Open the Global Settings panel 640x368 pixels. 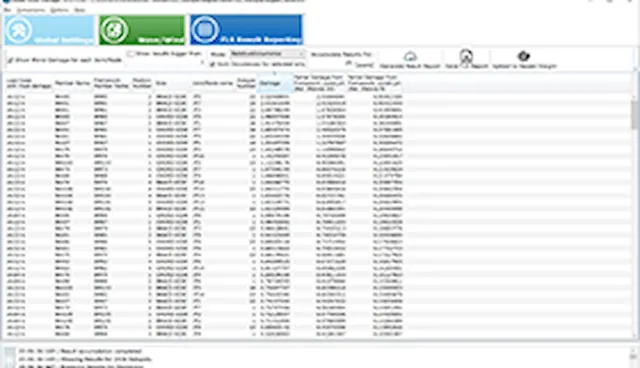pyautogui.click(x=49, y=30)
